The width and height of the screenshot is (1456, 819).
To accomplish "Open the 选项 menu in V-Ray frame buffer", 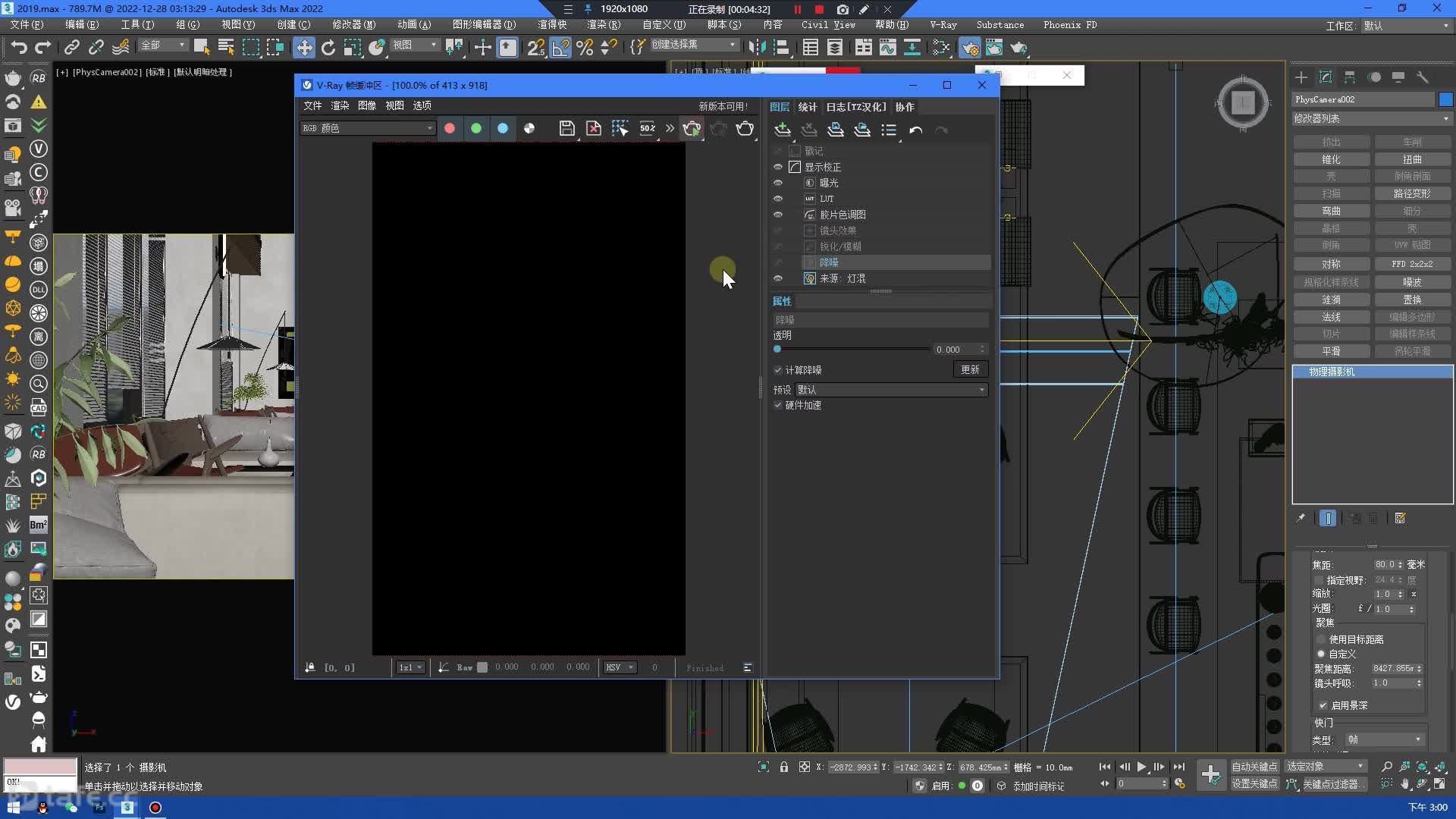I will pyautogui.click(x=422, y=105).
